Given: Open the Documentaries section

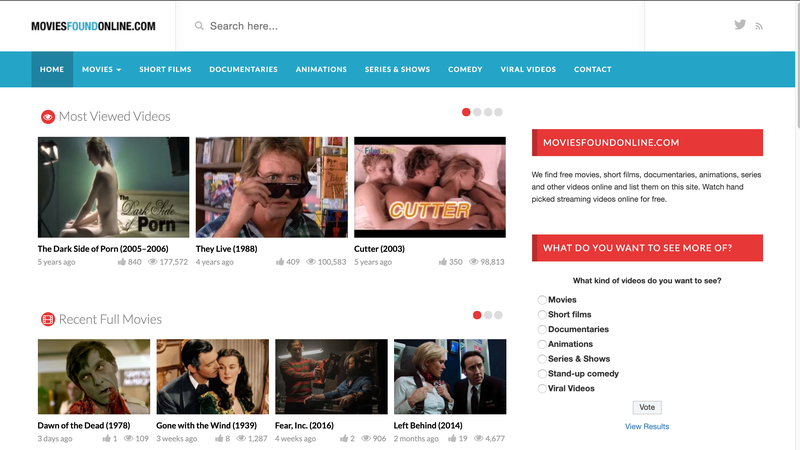Looking at the screenshot, I should pos(243,69).
